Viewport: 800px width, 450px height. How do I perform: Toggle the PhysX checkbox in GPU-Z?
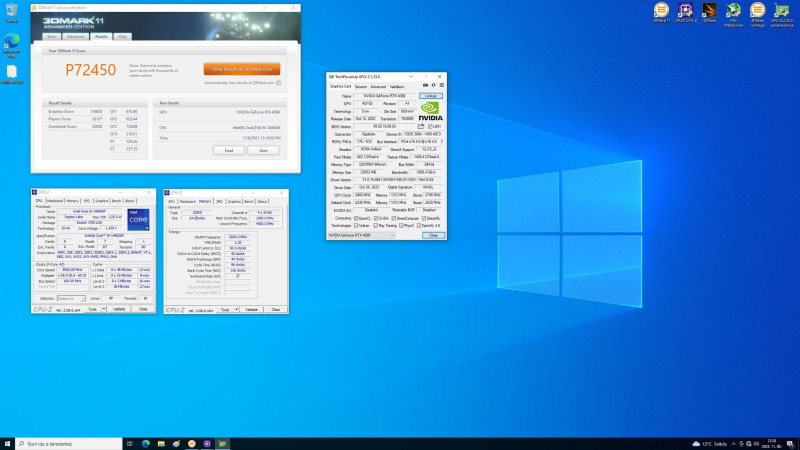pyautogui.click(x=401, y=226)
